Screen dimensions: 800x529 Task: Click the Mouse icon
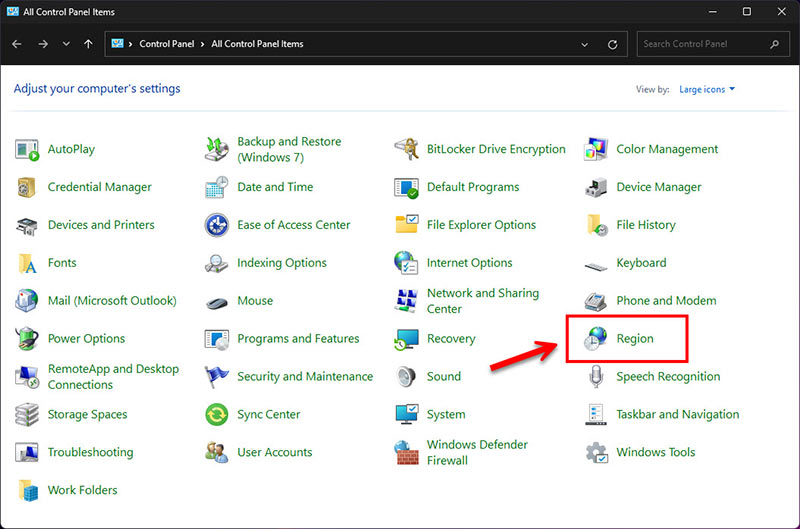coord(216,303)
